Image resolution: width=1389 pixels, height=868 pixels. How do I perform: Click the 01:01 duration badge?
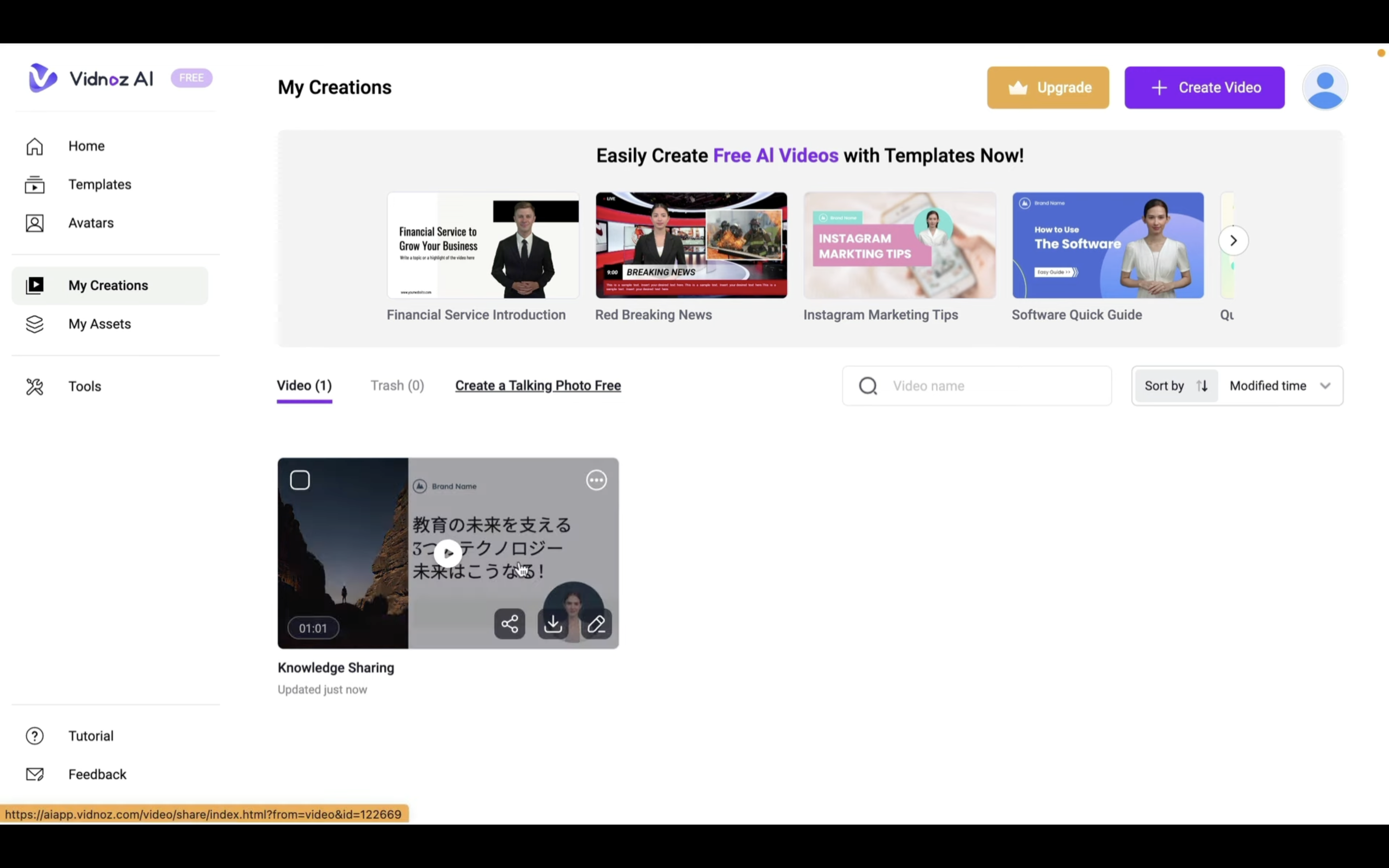coord(313,629)
